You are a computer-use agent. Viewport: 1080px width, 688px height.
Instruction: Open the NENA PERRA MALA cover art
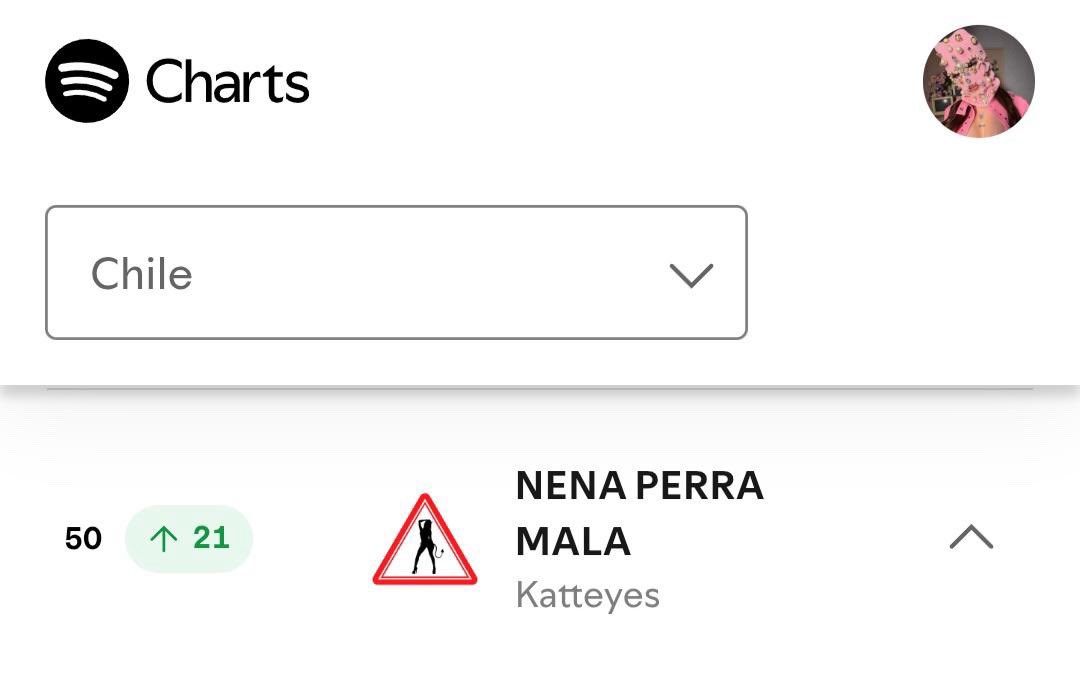coord(425,539)
